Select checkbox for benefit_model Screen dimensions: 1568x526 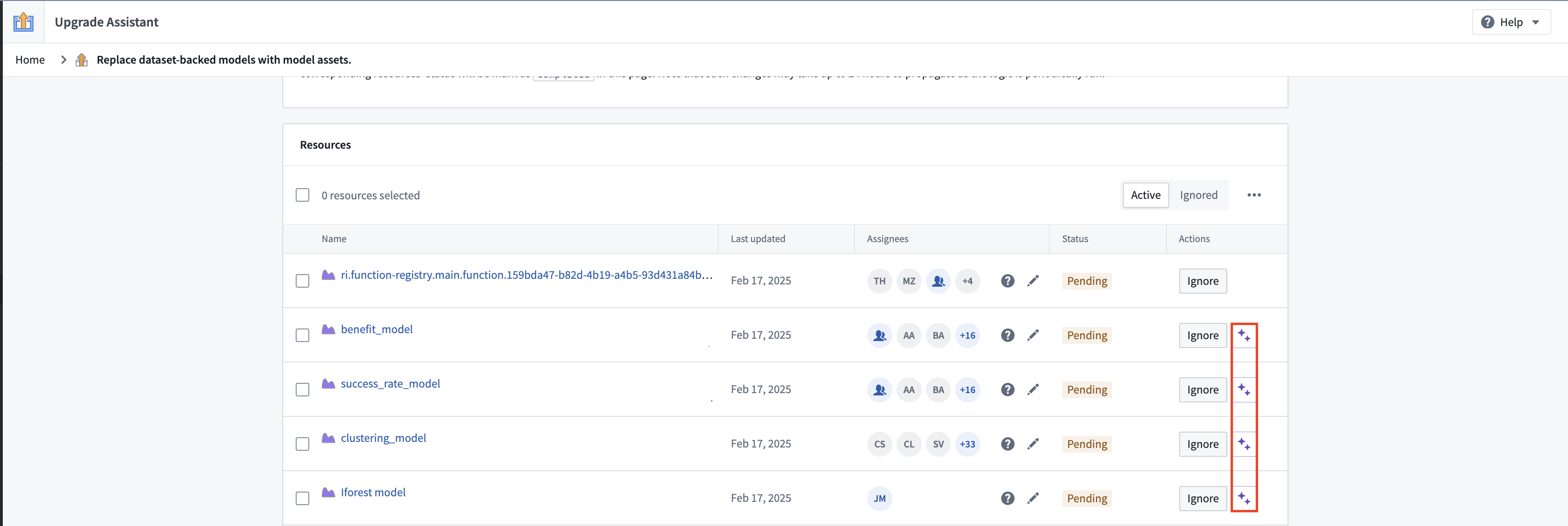click(303, 335)
